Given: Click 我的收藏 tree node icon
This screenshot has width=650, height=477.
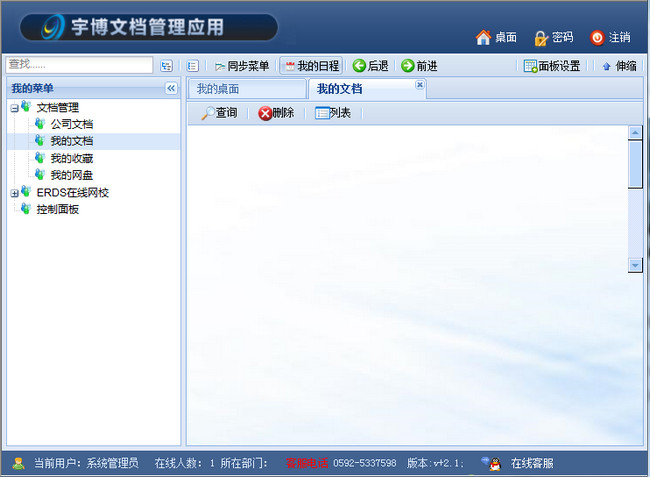Looking at the screenshot, I should point(40,157).
